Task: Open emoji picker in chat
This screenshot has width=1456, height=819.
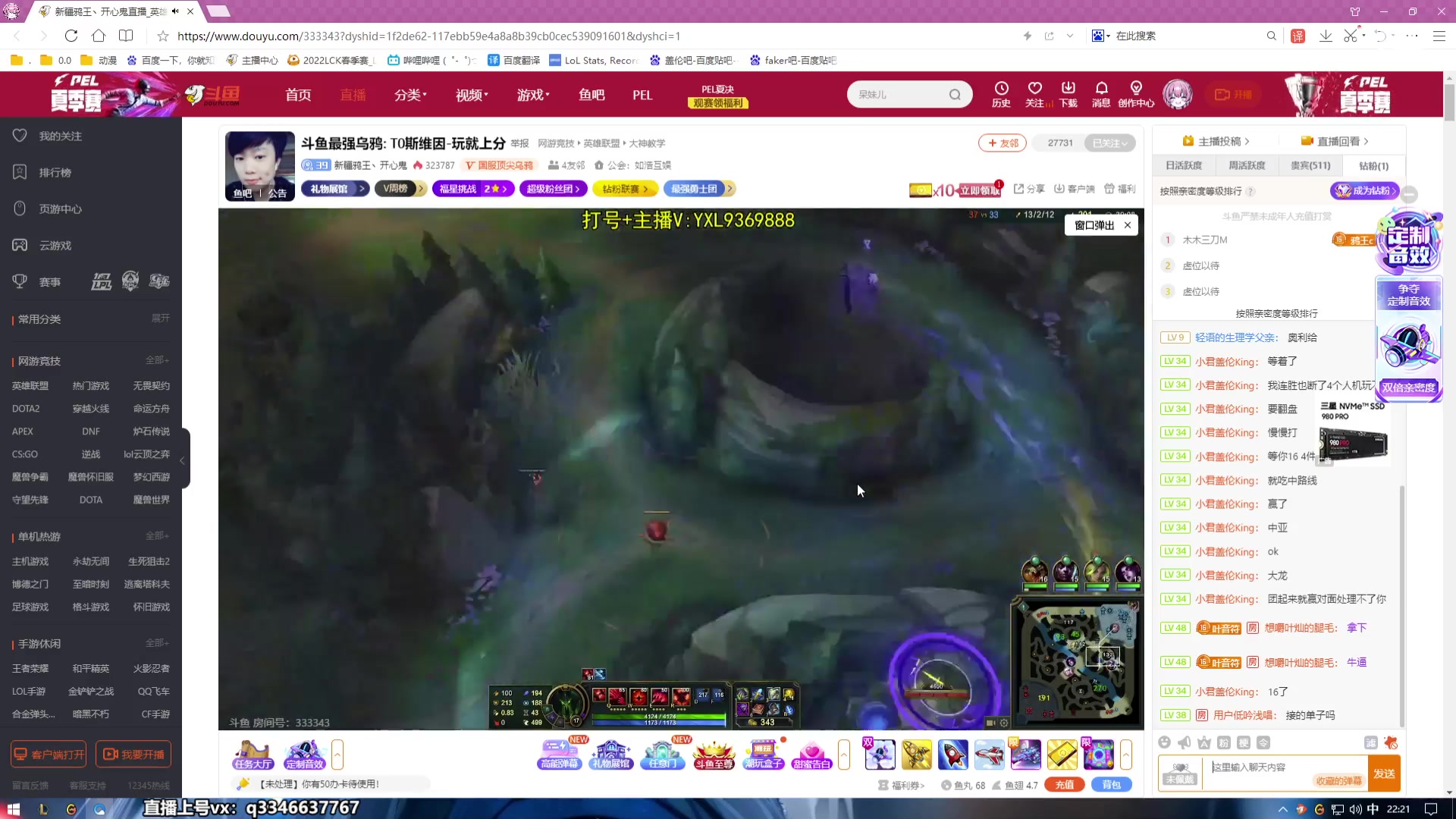Action: tap(1165, 742)
